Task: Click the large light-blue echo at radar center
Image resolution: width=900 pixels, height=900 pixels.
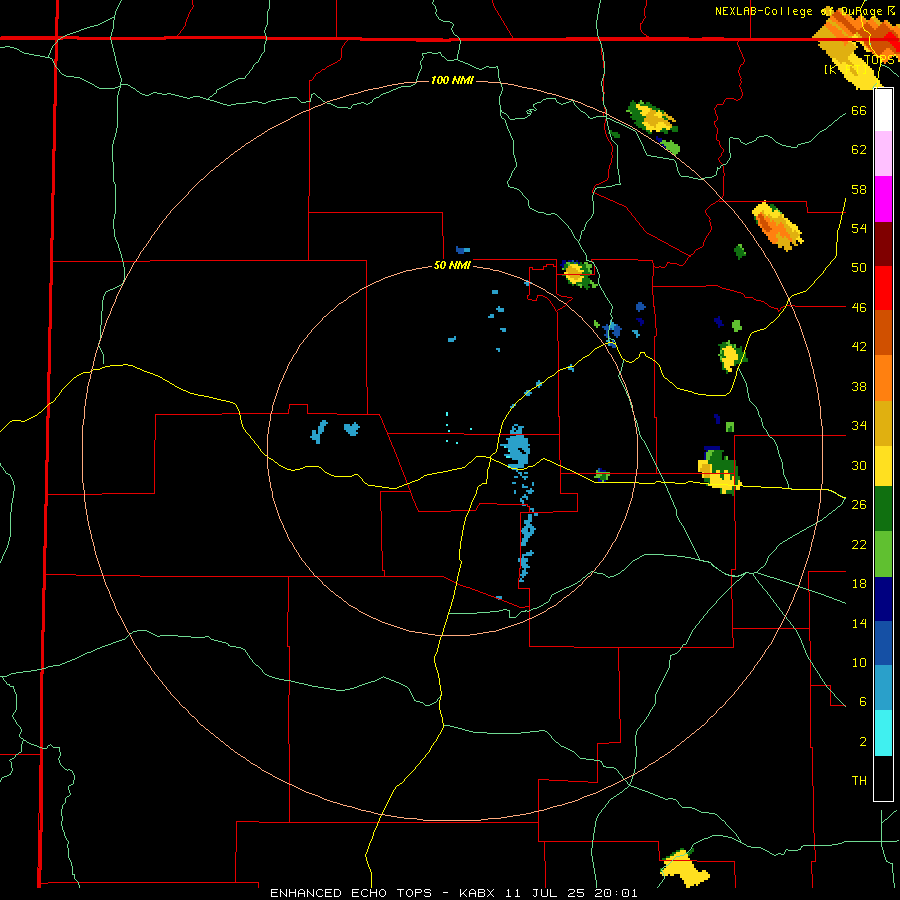Action: coord(516,447)
